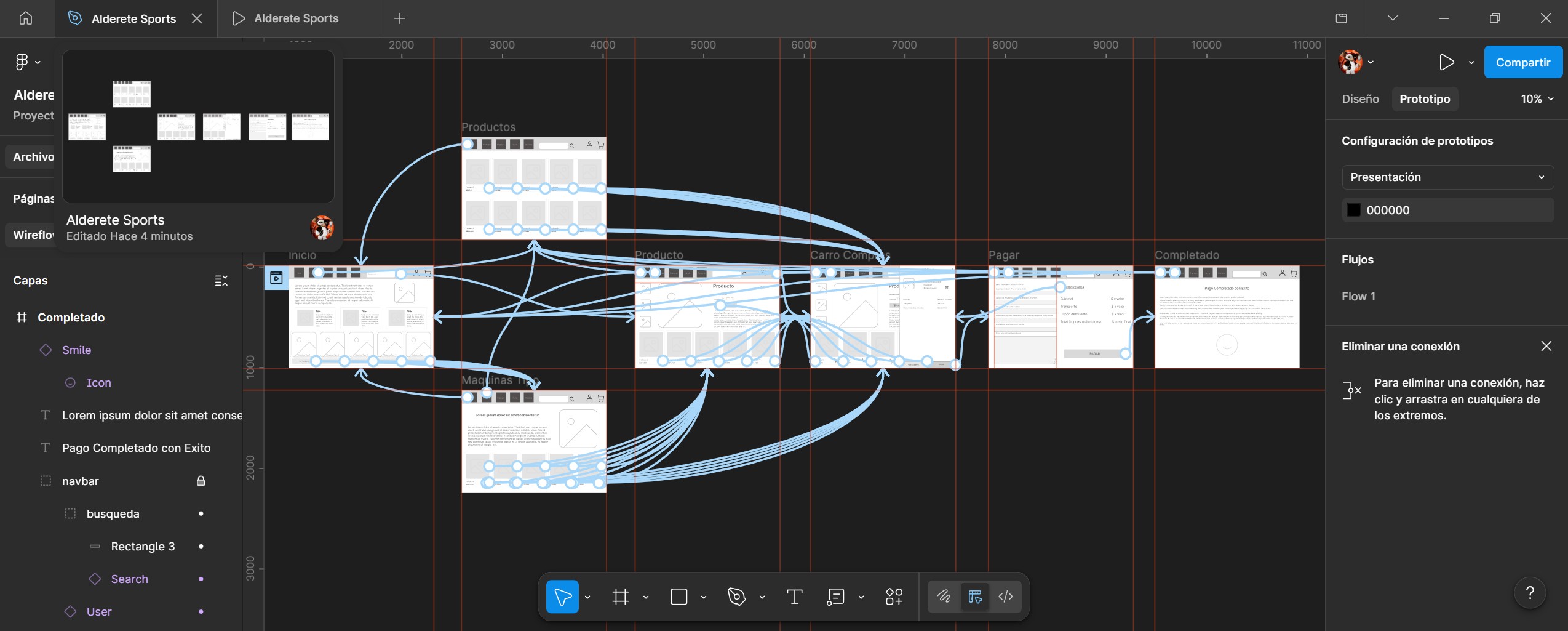Select the Pen tool
Image resolution: width=1568 pixels, height=631 pixels.
[x=736, y=597]
